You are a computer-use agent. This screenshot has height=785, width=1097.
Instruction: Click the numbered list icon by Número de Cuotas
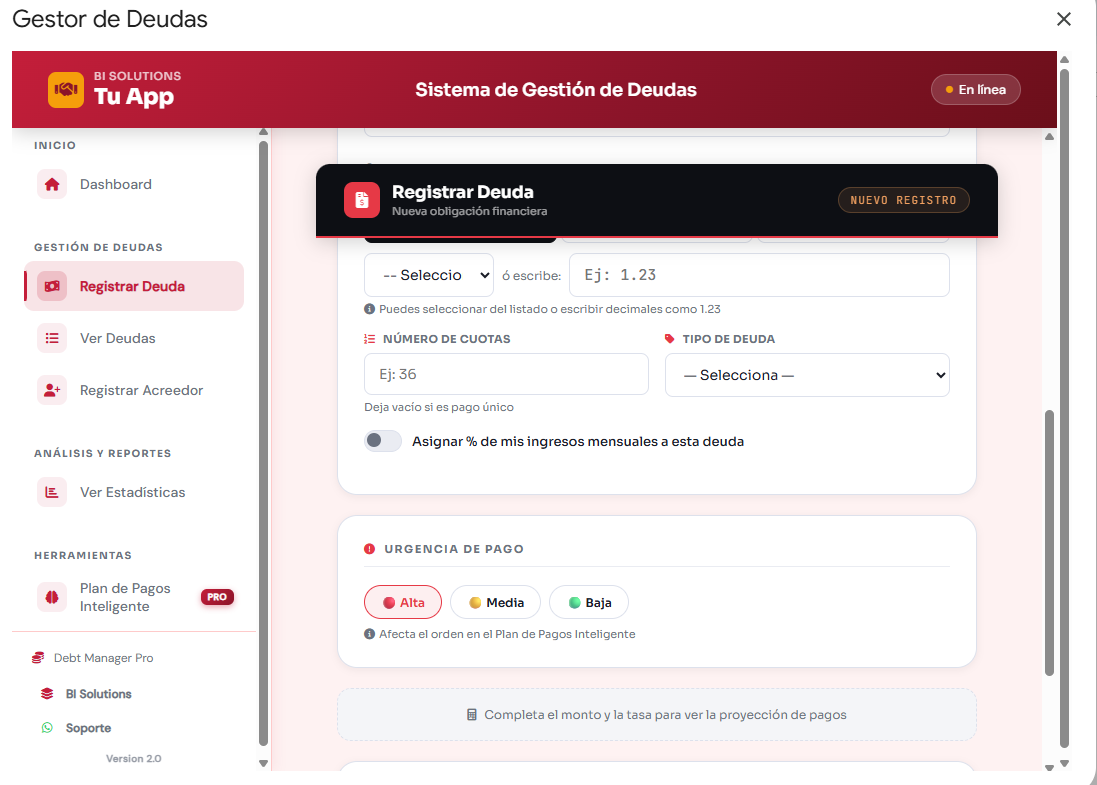click(369, 339)
